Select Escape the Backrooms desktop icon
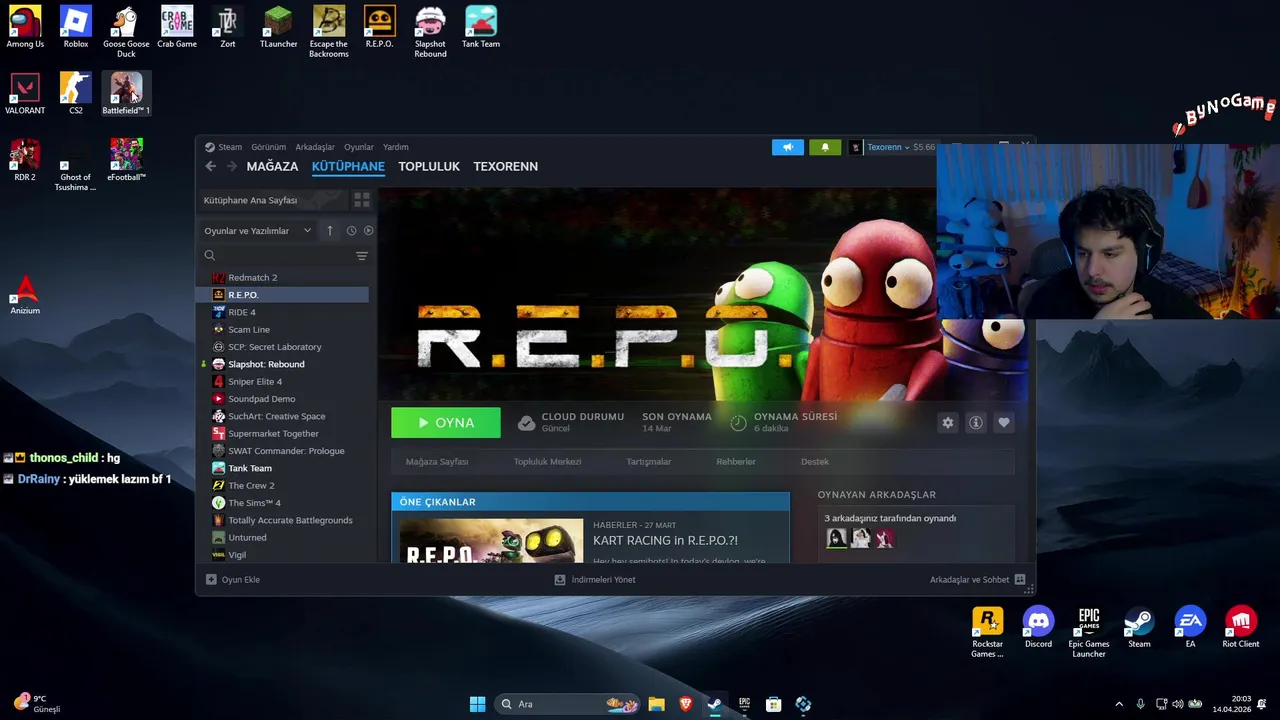 (329, 32)
